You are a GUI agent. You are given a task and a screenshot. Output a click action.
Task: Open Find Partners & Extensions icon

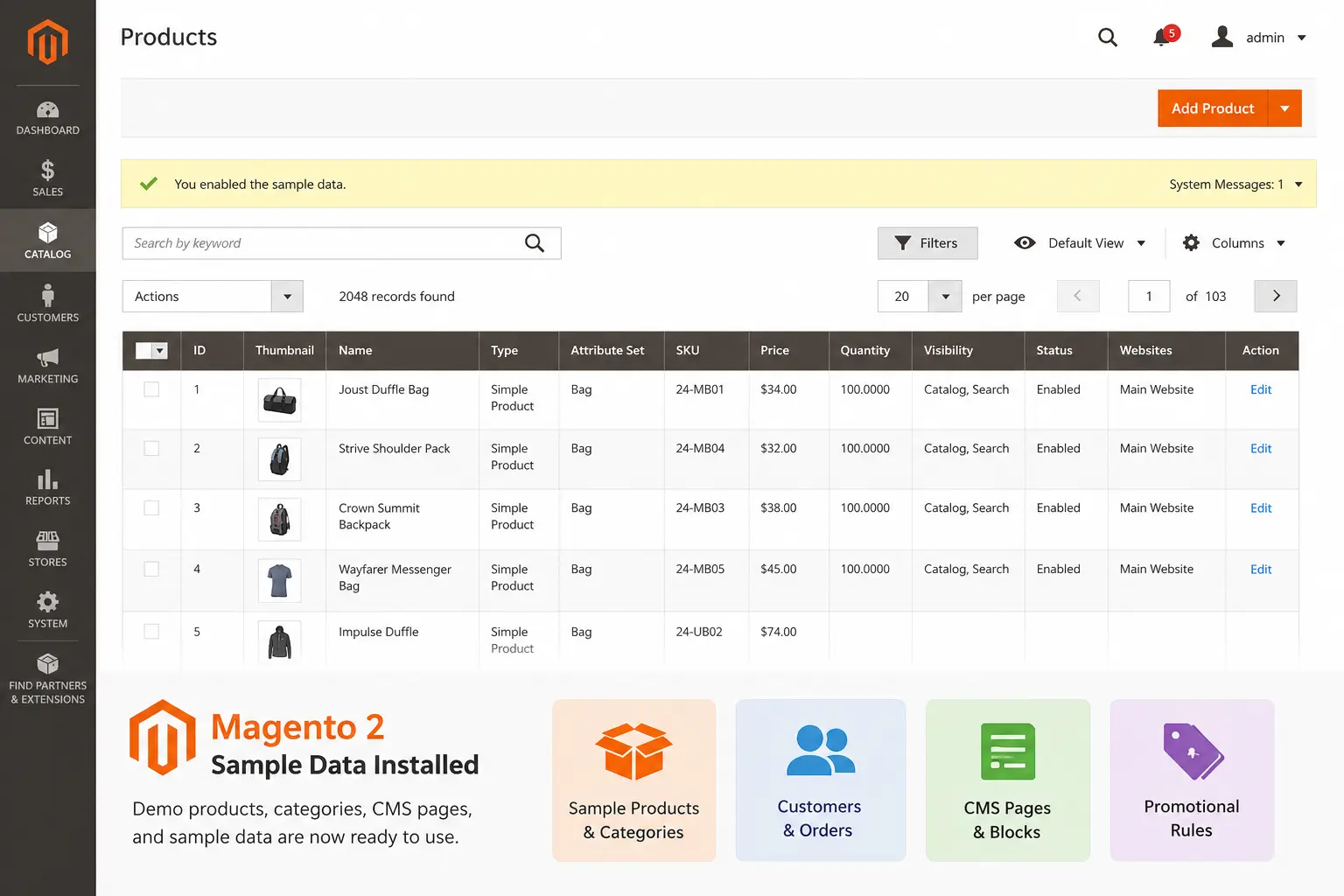click(x=47, y=663)
